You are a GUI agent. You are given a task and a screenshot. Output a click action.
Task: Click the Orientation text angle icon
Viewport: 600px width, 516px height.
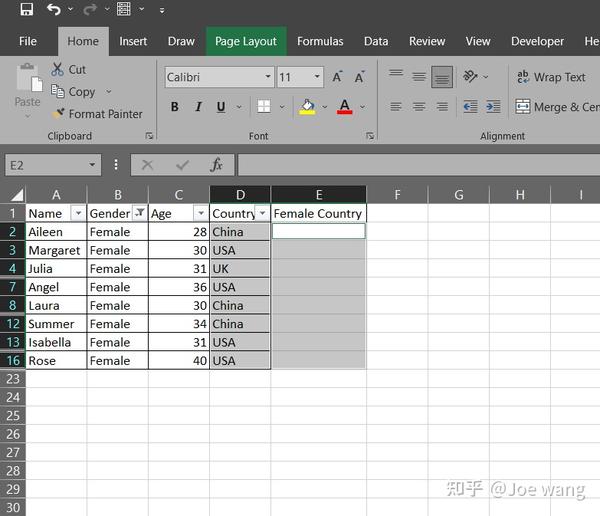470,76
